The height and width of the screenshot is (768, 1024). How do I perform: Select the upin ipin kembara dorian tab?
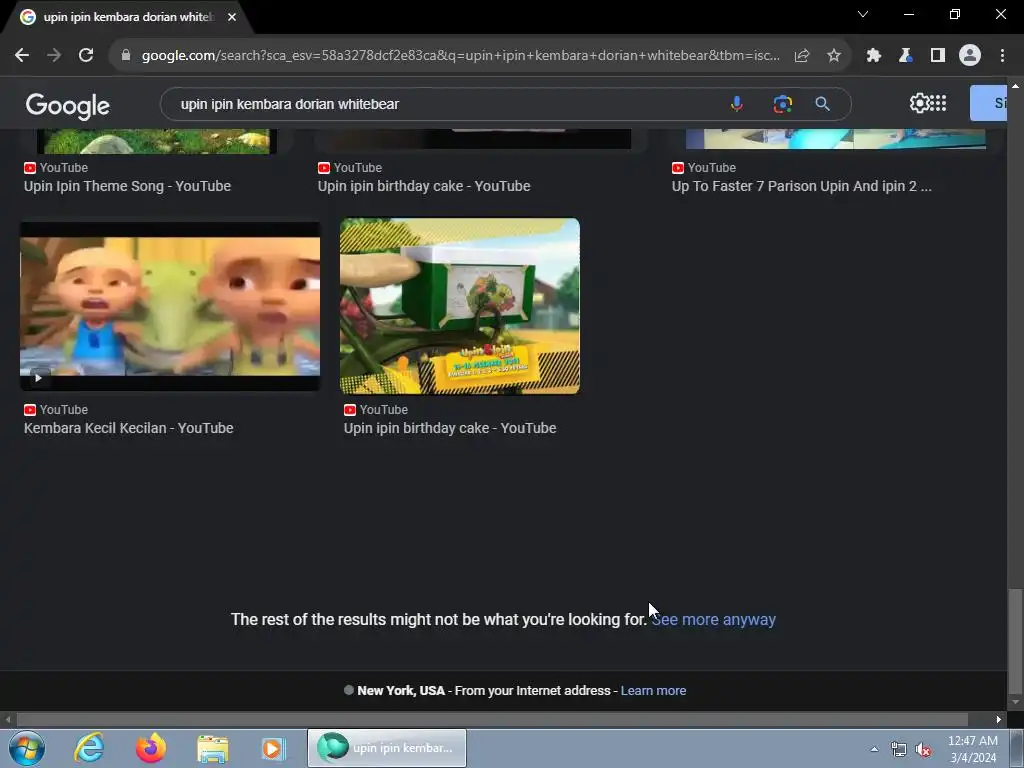[x=127, y=18]
